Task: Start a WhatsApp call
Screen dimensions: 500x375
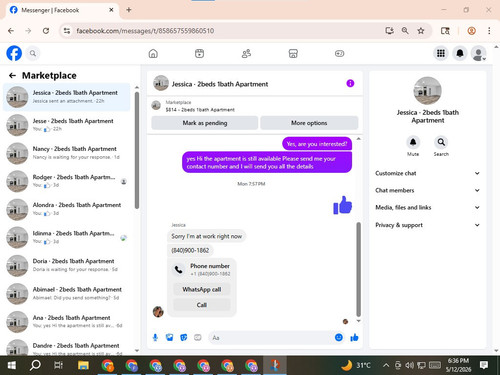Action: pos(202,289)
